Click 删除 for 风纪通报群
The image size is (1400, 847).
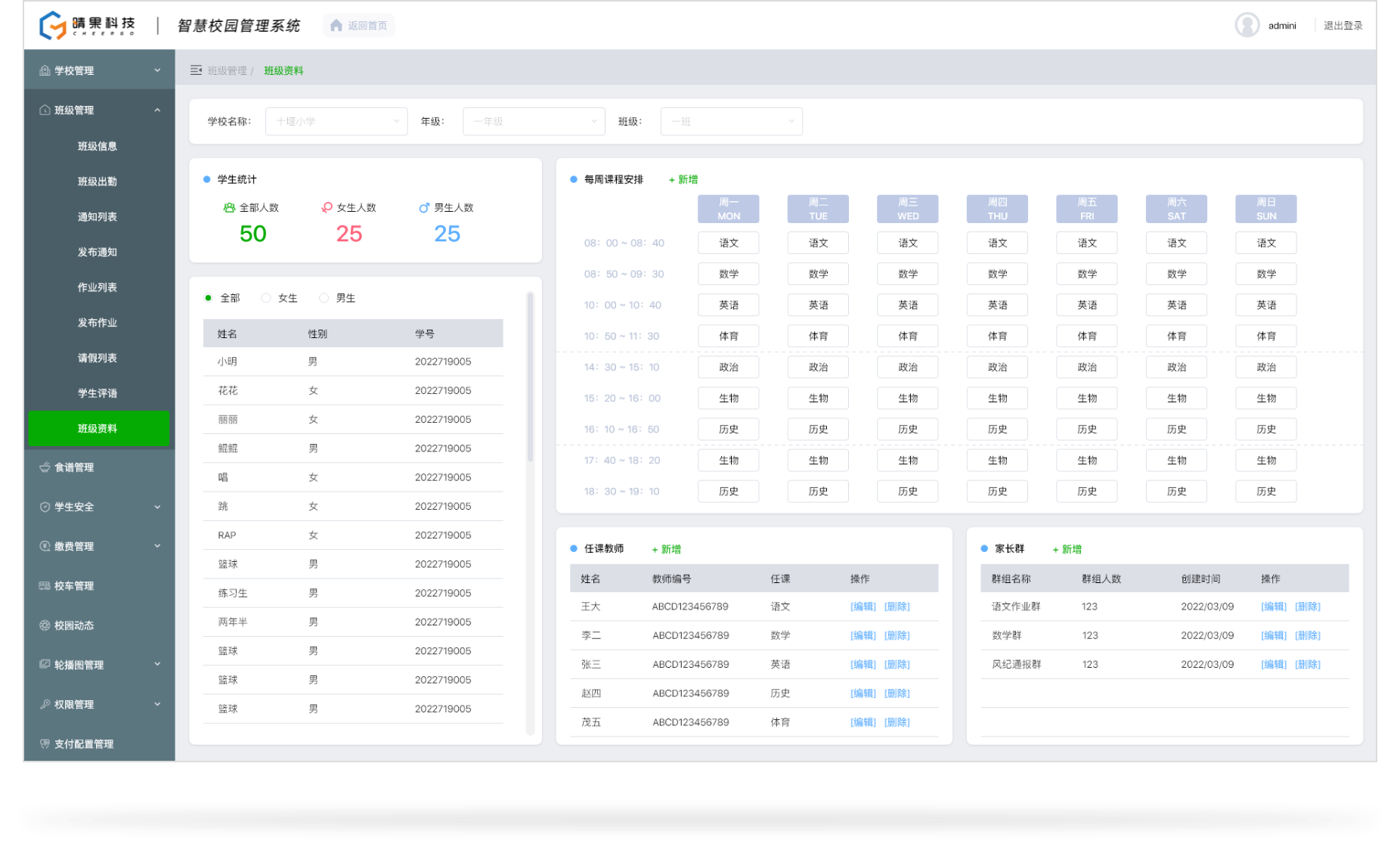[1308, 664]
